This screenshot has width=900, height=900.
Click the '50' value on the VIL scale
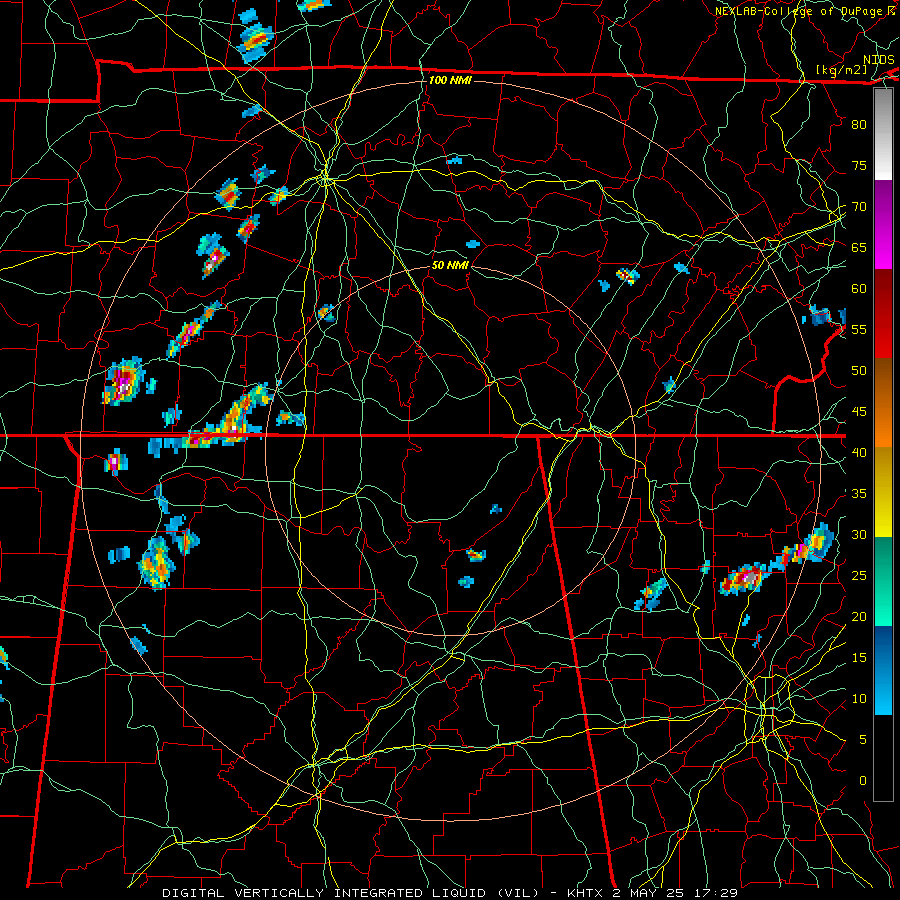(859, 370)
